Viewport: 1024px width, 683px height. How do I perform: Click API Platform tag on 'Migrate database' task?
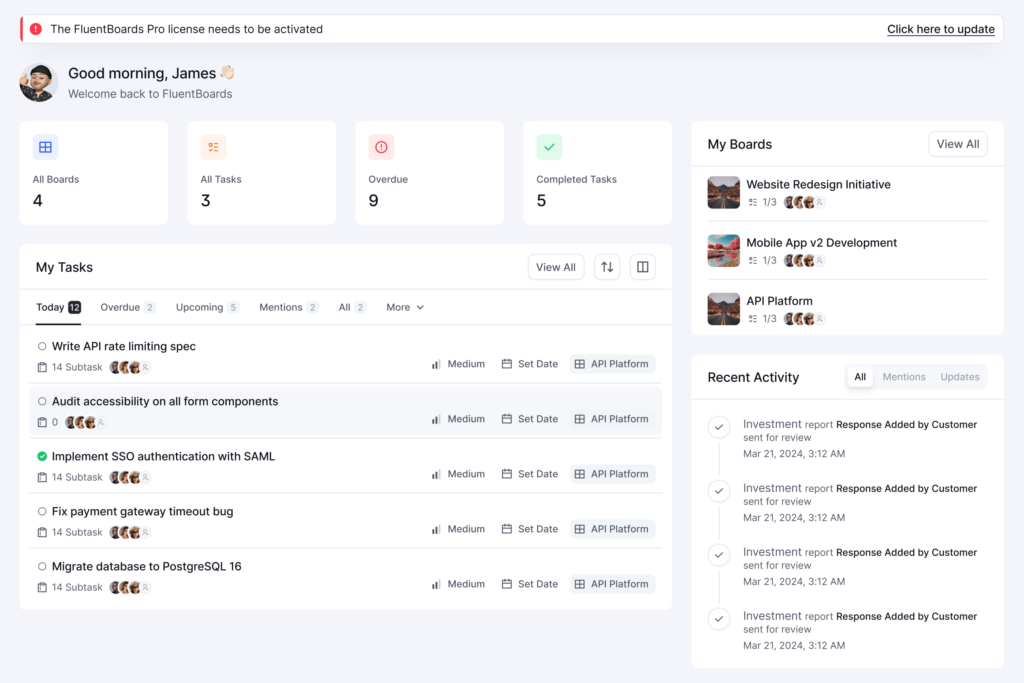pyautogui.click(x=612, y=584)
